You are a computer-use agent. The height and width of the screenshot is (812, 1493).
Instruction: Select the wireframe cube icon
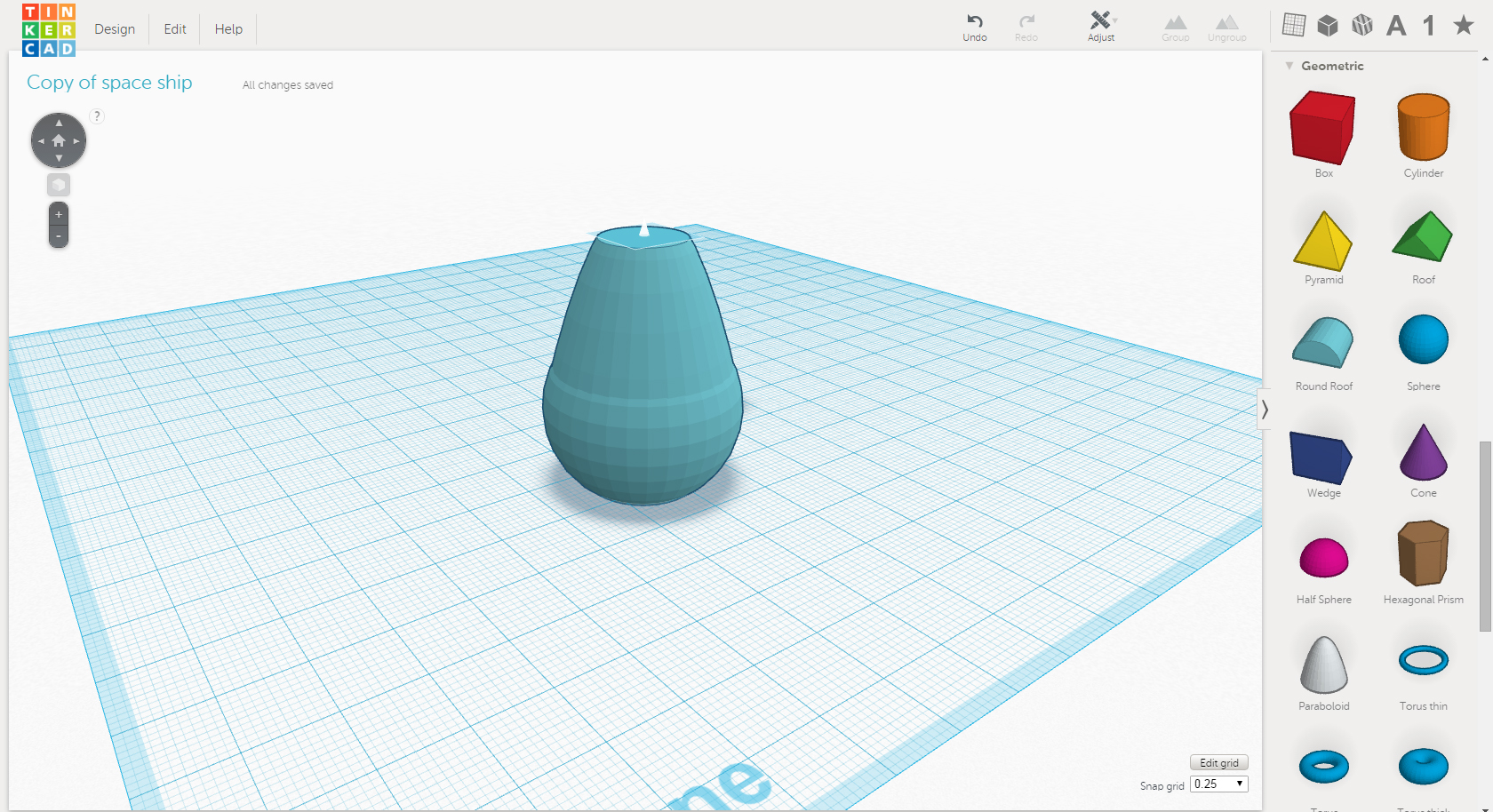(1362, 25)
